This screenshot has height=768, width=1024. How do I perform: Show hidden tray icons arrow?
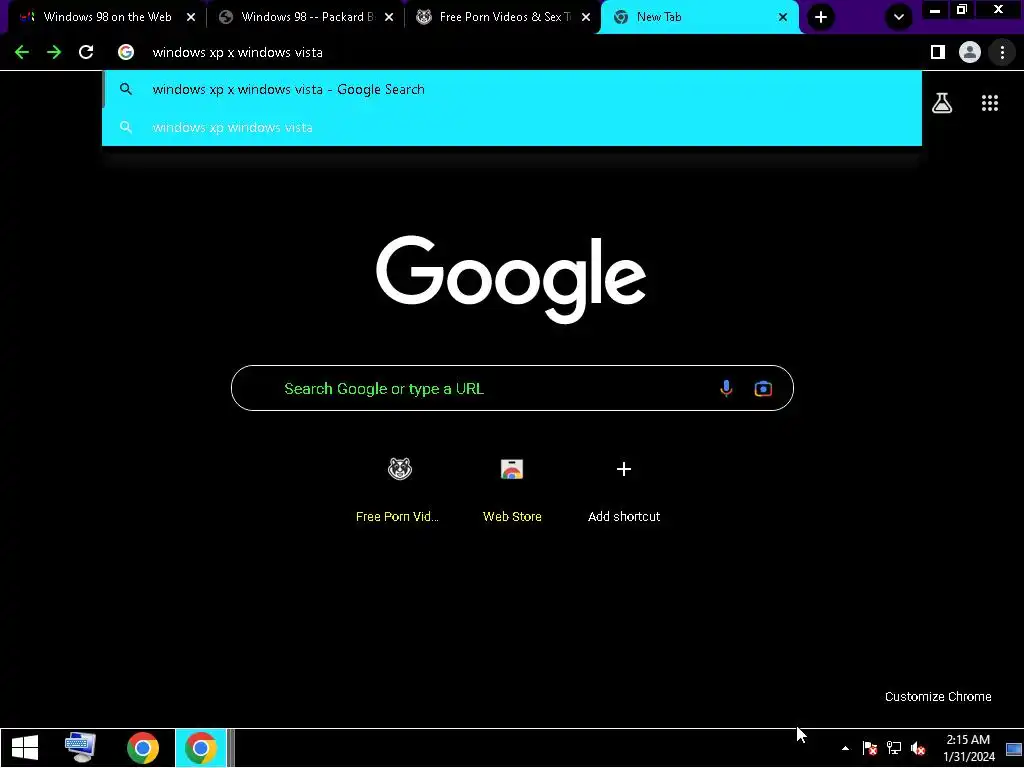pyautogui.click(x=845, y=748)
